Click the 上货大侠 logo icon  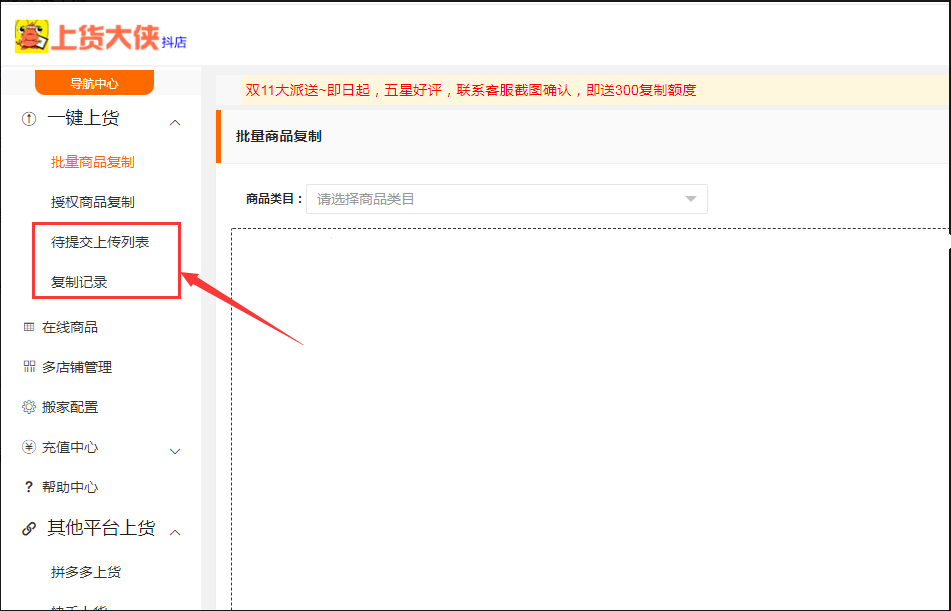point(32,36)
